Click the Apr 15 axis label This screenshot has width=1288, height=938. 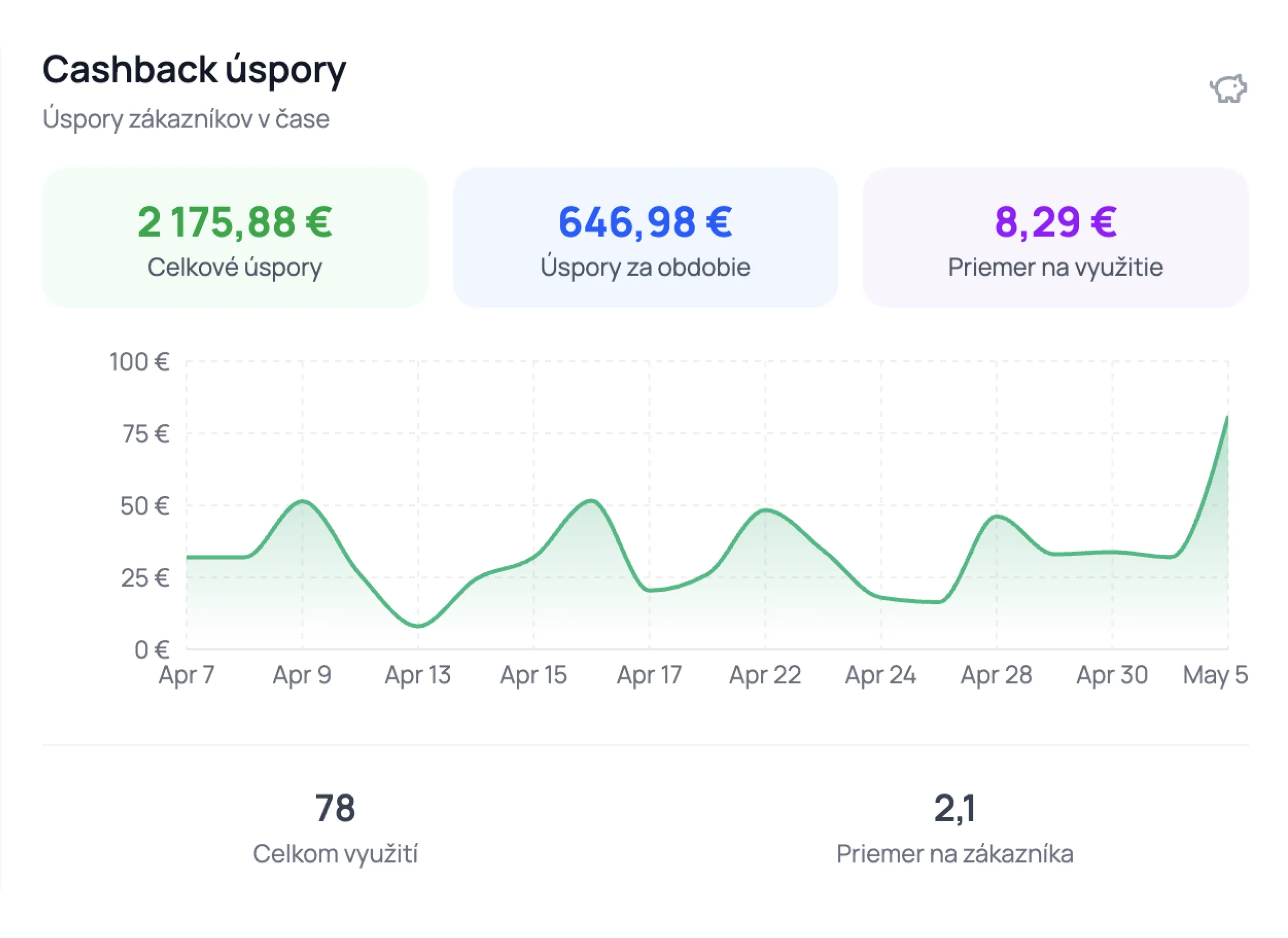(534, 675)
